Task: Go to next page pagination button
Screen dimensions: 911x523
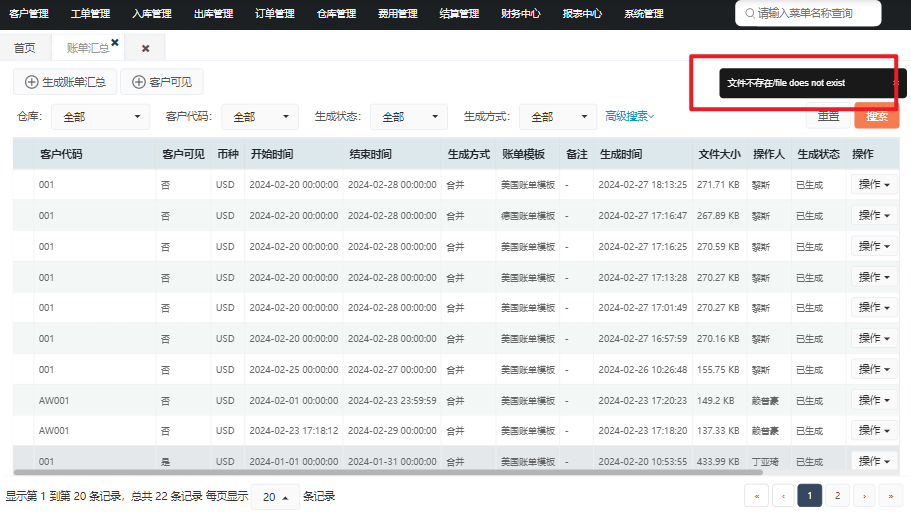Action: [x=864, y=496]
